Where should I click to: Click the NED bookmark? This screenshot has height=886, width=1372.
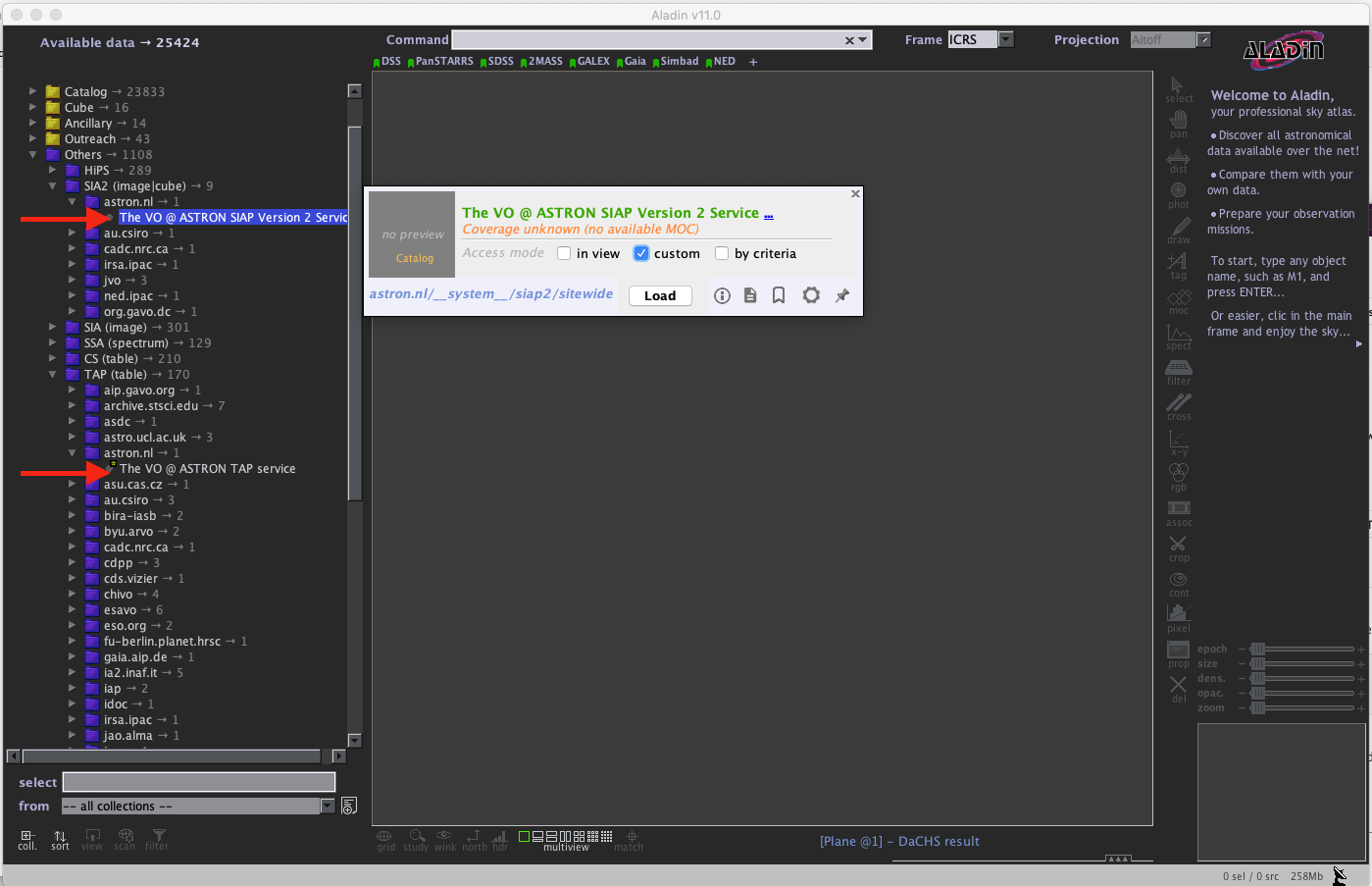(x=721, y=61)
